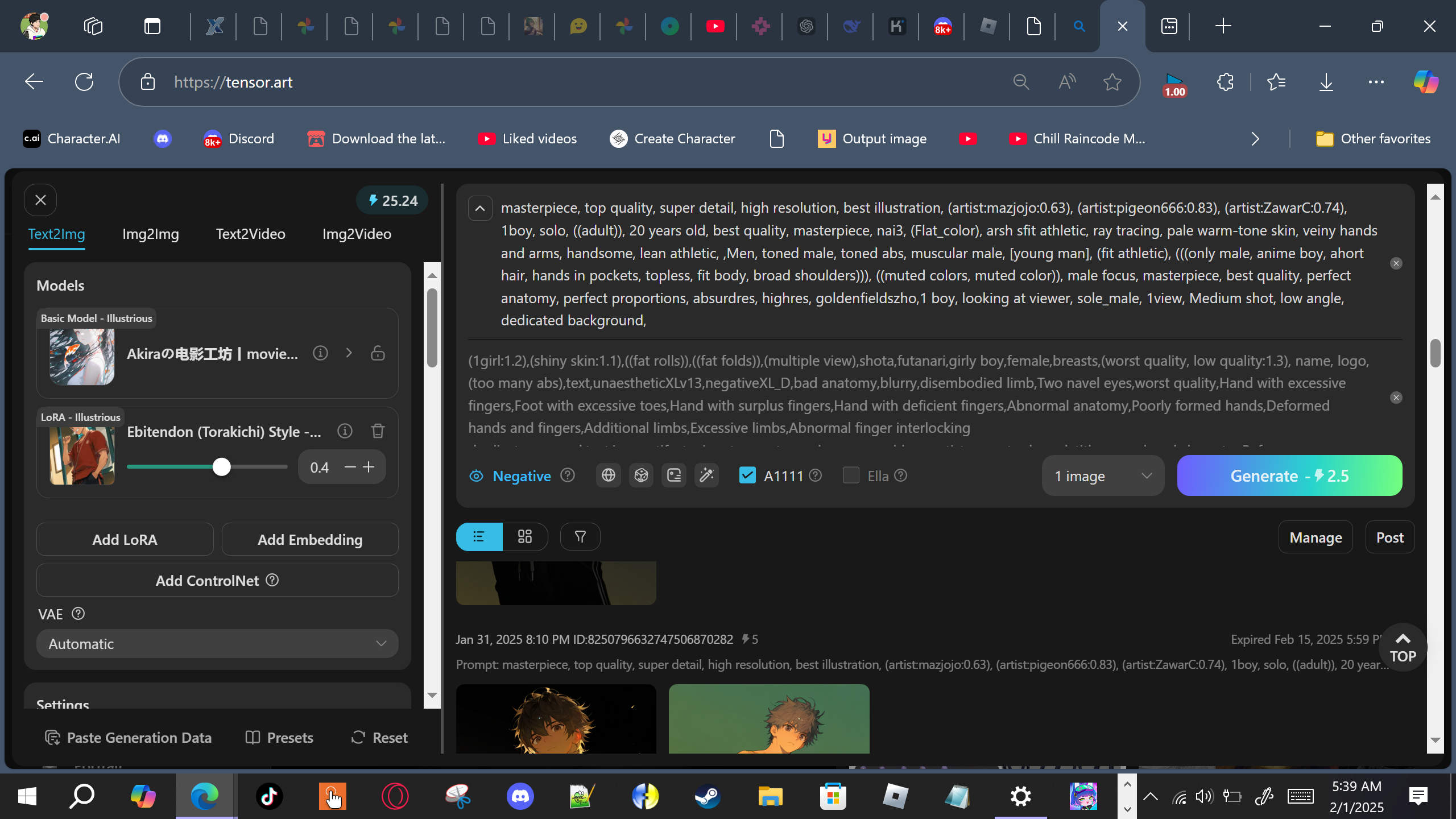
Task: Click the globe translate icon
Action: tap(608, 475)
